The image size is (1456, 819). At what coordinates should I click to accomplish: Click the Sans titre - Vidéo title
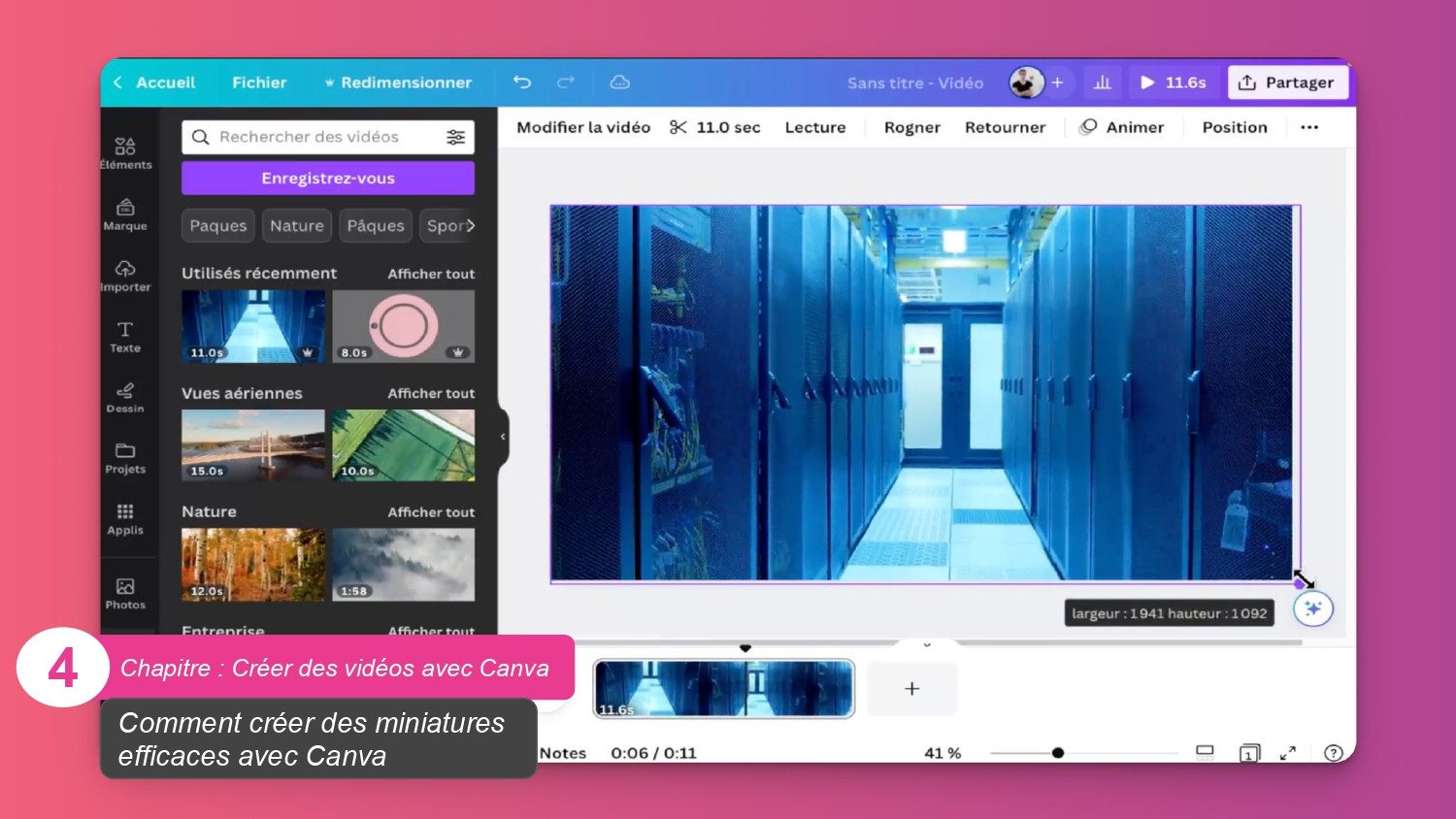click(x=915, y=83)
